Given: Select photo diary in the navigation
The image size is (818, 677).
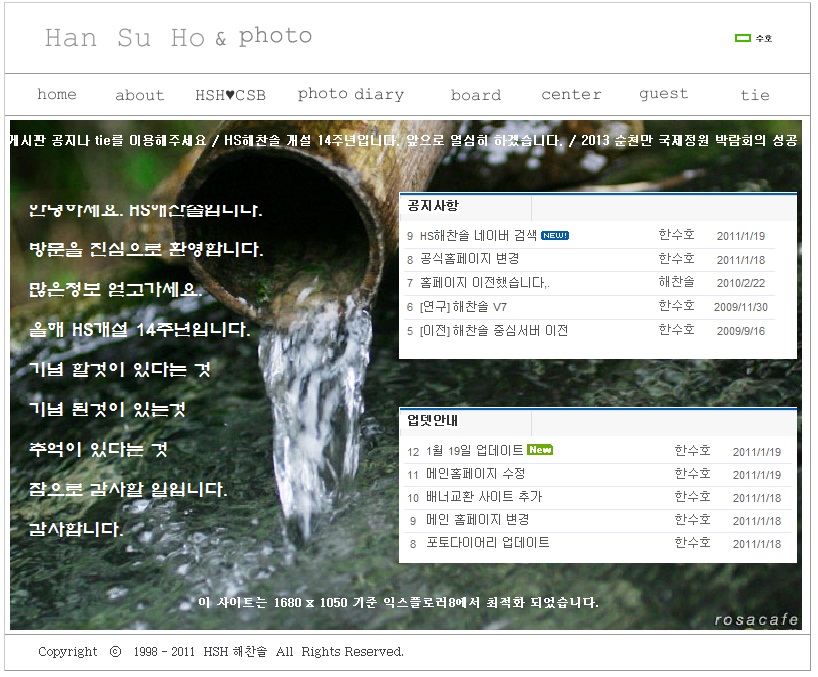Looking at the screenshot, I should click(350, 95).
